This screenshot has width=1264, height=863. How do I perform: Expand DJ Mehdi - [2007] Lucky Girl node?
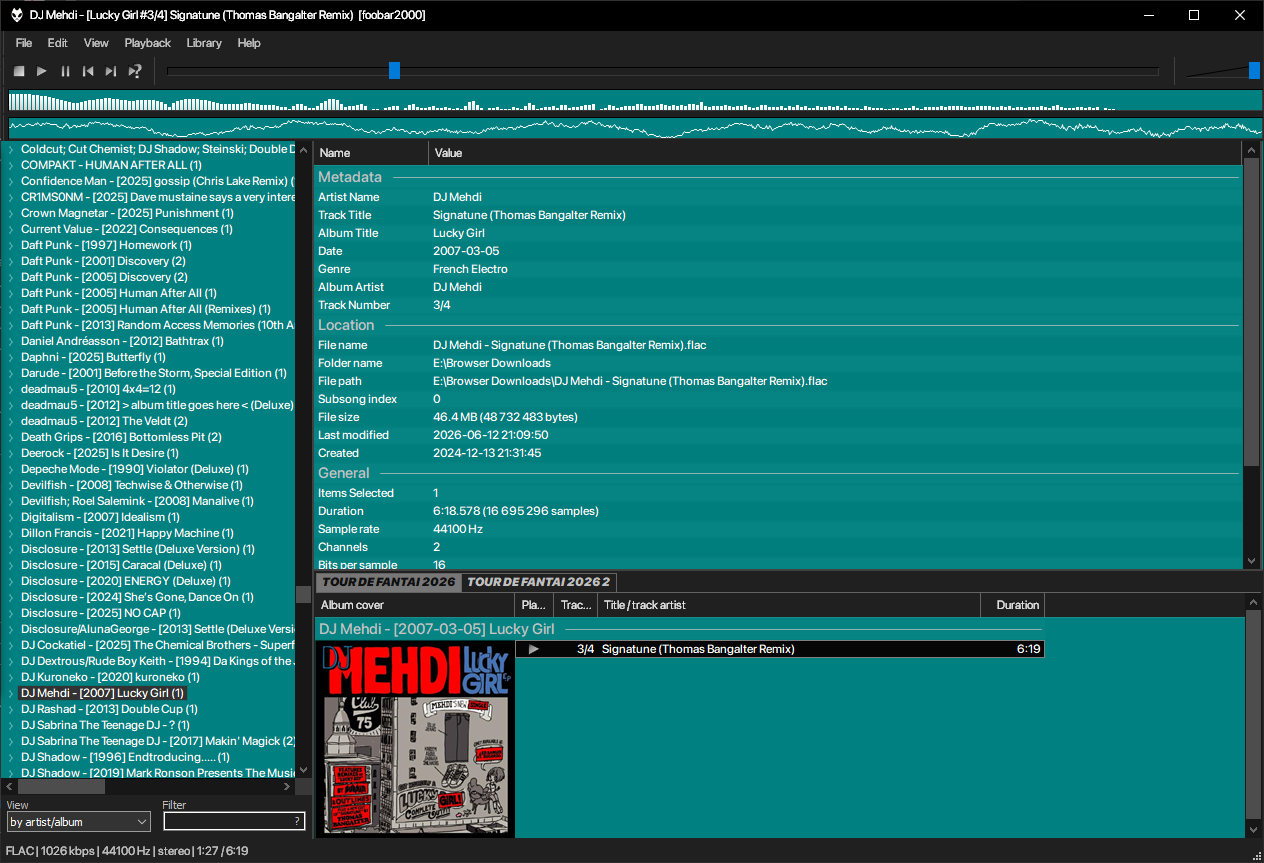pyautogui.click(x=11, y=693)
